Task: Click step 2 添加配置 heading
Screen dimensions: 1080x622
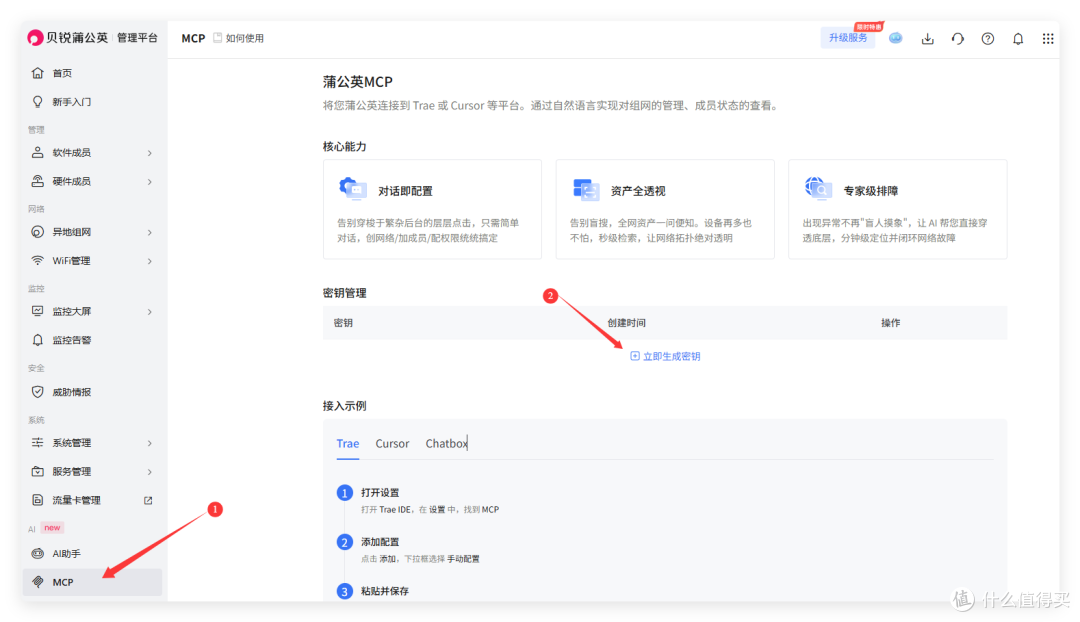Action: tap(380, 542)
